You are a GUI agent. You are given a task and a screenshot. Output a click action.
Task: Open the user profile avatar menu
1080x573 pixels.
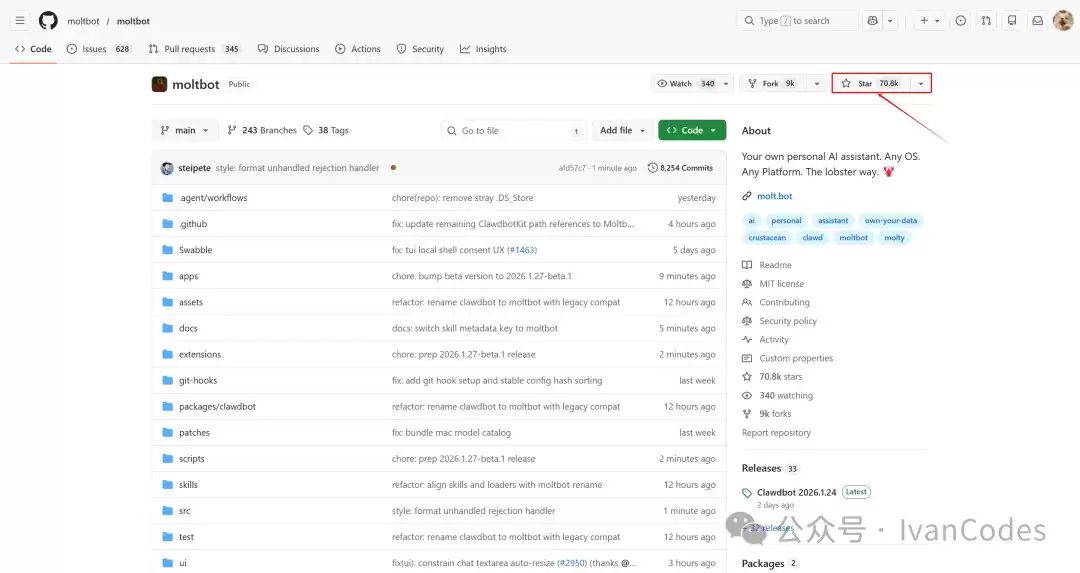pos(1063,21)
